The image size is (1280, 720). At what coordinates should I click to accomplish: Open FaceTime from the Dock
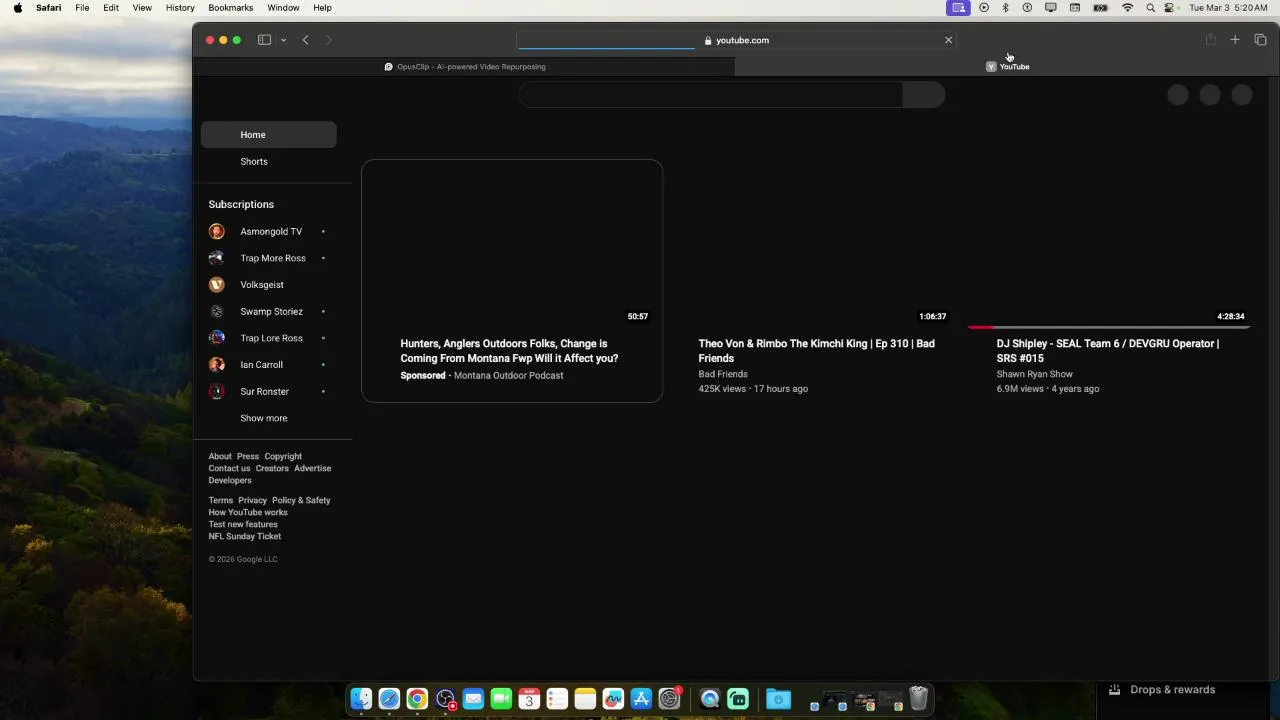(x=501, y=699)
